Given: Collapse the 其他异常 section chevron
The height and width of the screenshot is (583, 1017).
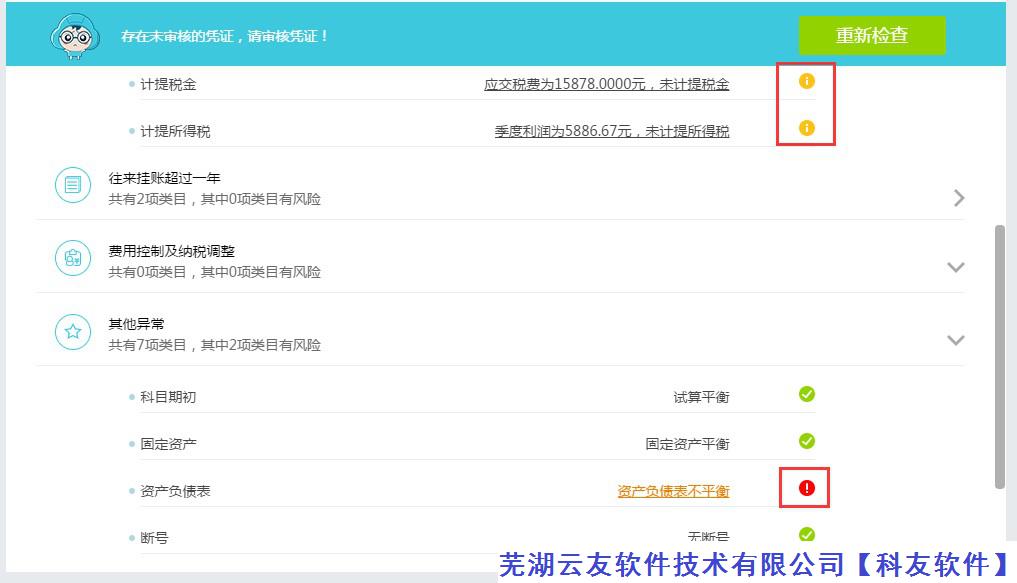Looking at the screenshot, I should (x=955, y=340).
